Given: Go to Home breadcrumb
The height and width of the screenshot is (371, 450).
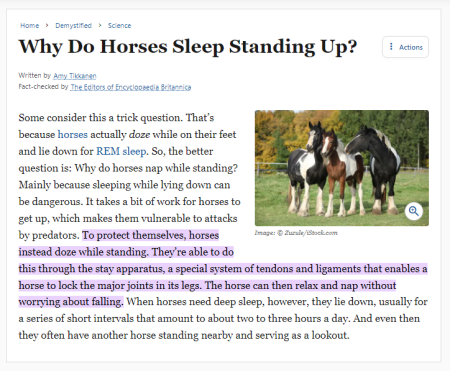Looking at the screenshot, I should click(29, 26).
